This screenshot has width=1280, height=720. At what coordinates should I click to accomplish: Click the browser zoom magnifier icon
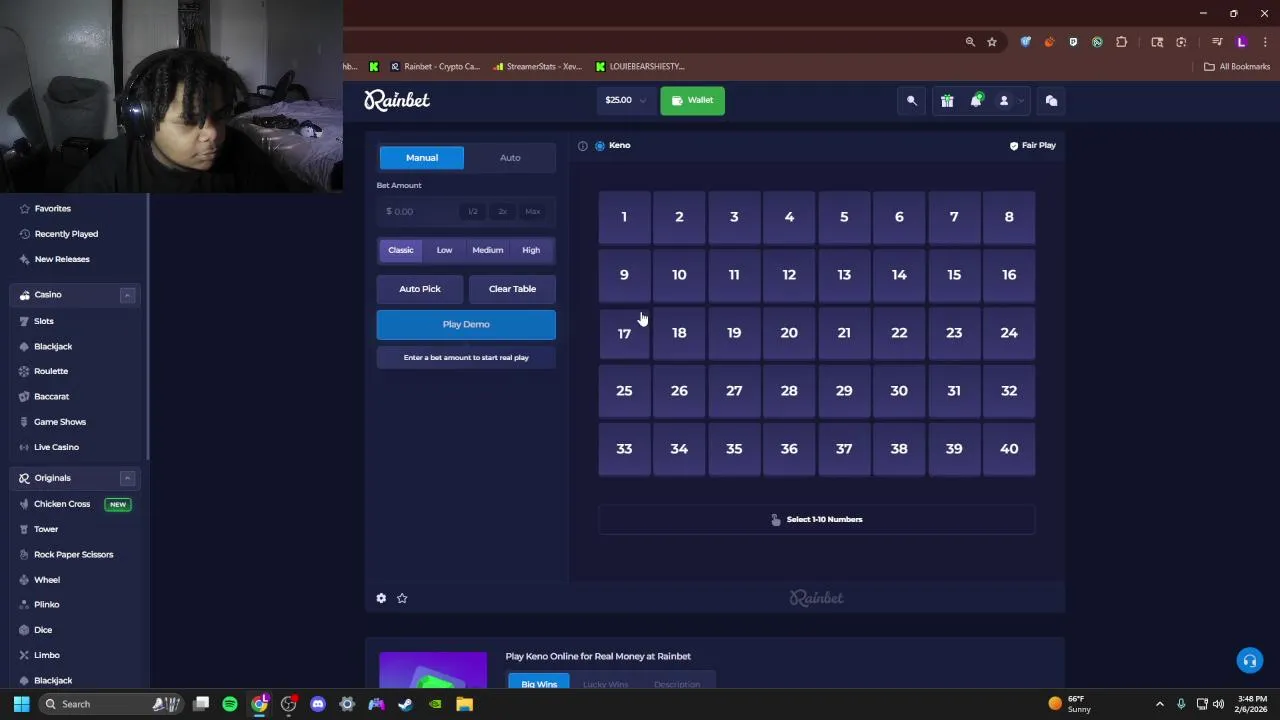pos(970,42)
